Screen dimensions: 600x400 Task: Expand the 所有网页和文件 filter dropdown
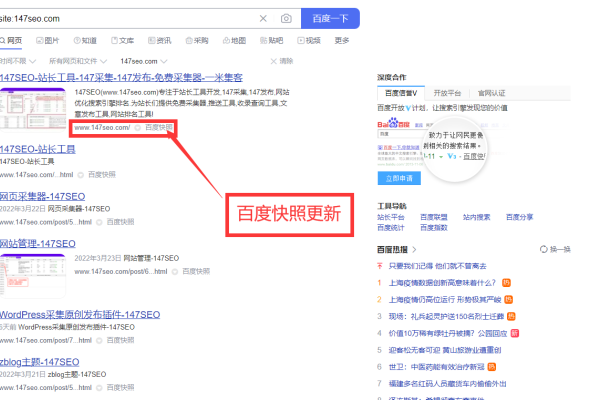click(78, 61)
